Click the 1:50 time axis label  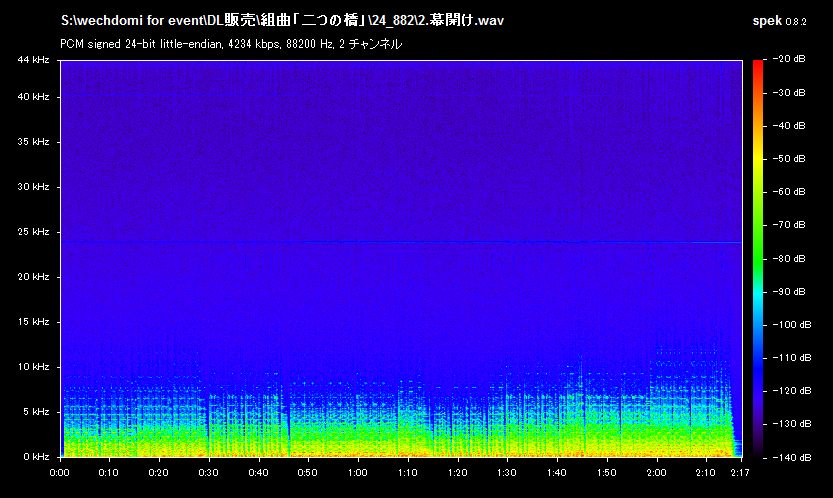pyautogui.click(x=607, y=473)
